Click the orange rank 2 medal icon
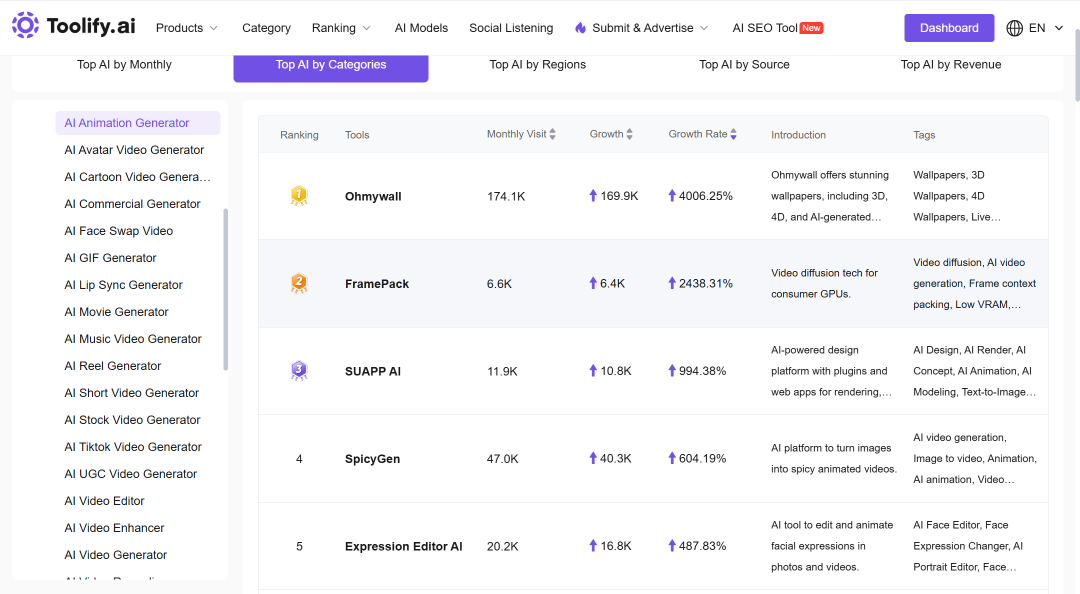1080x594 pixels. [299, 283]
